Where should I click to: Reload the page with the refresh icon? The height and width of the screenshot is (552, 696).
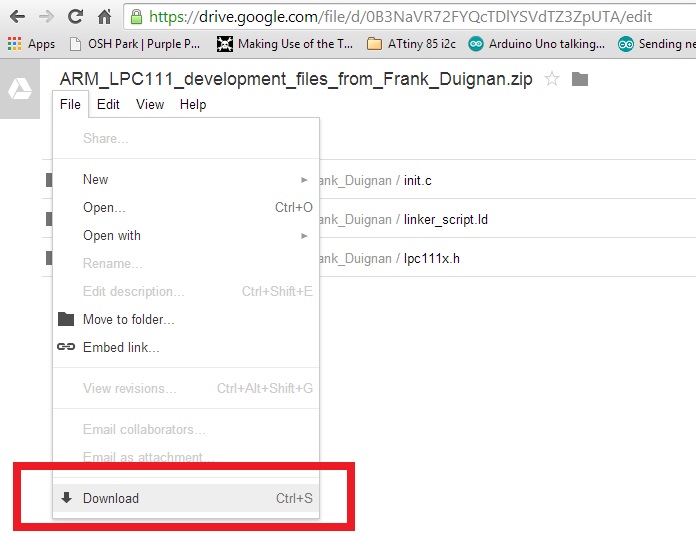75,17
